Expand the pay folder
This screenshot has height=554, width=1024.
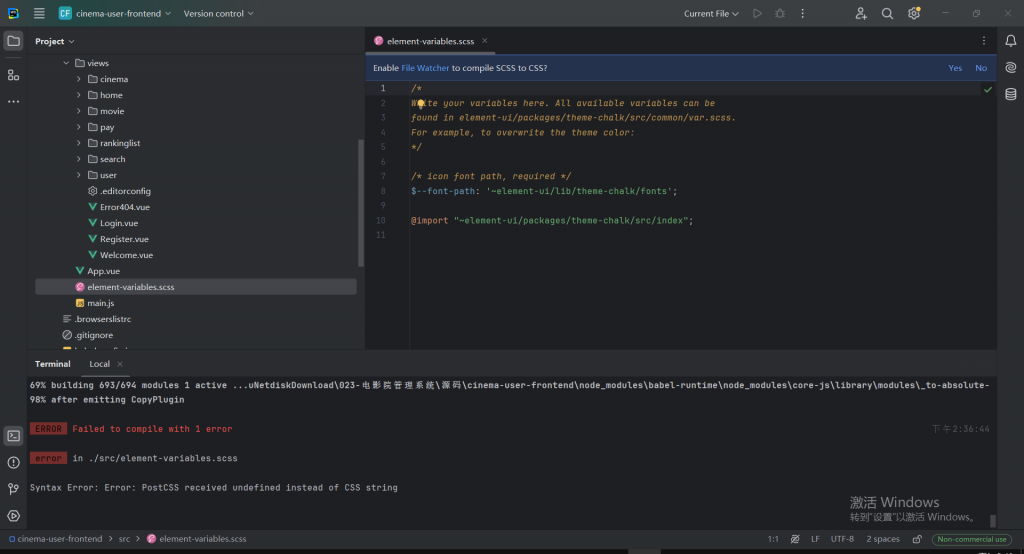click(x=79, y=127)
